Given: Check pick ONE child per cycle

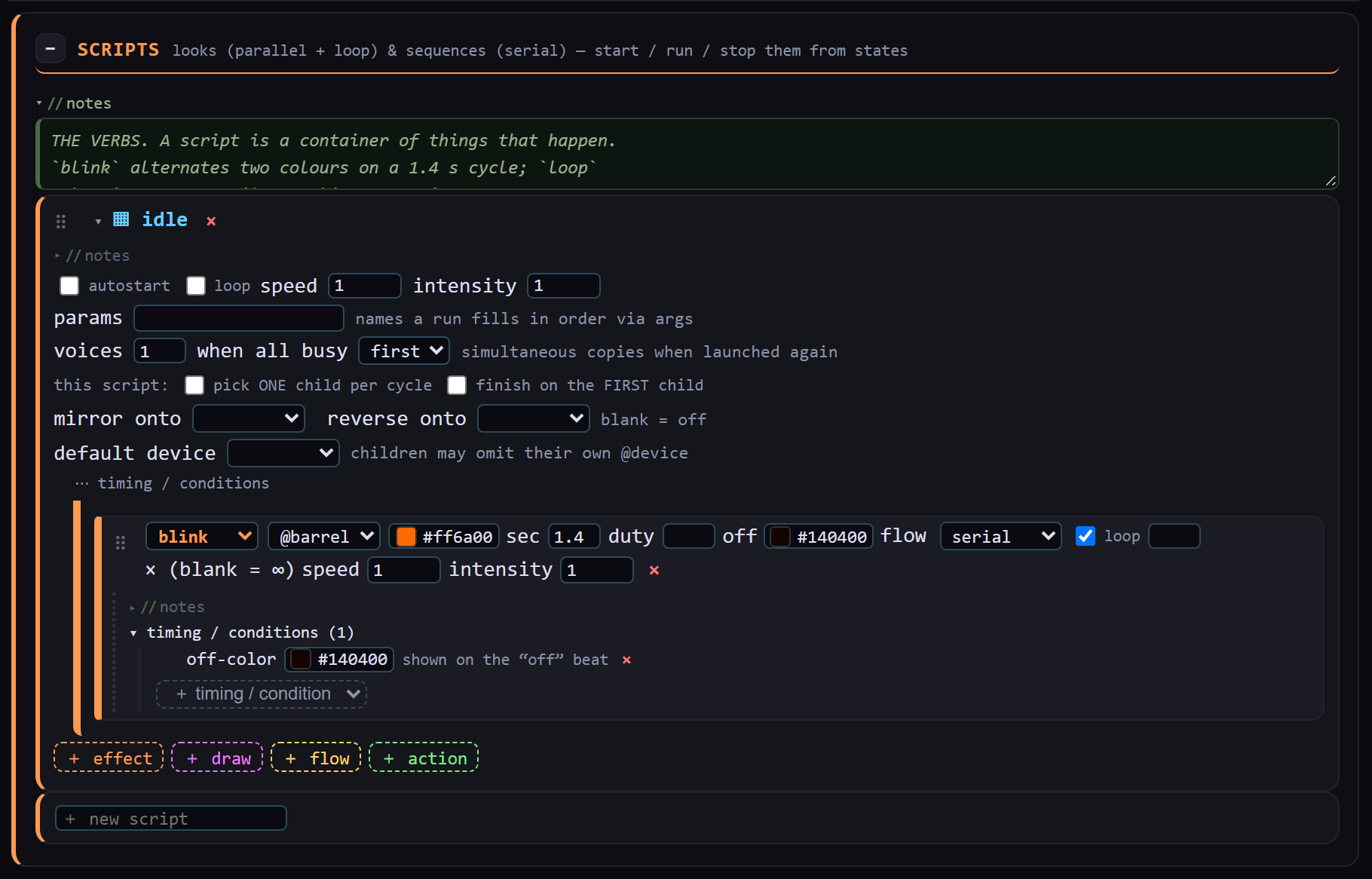Looking at the screenshot, I should [194, 385].
